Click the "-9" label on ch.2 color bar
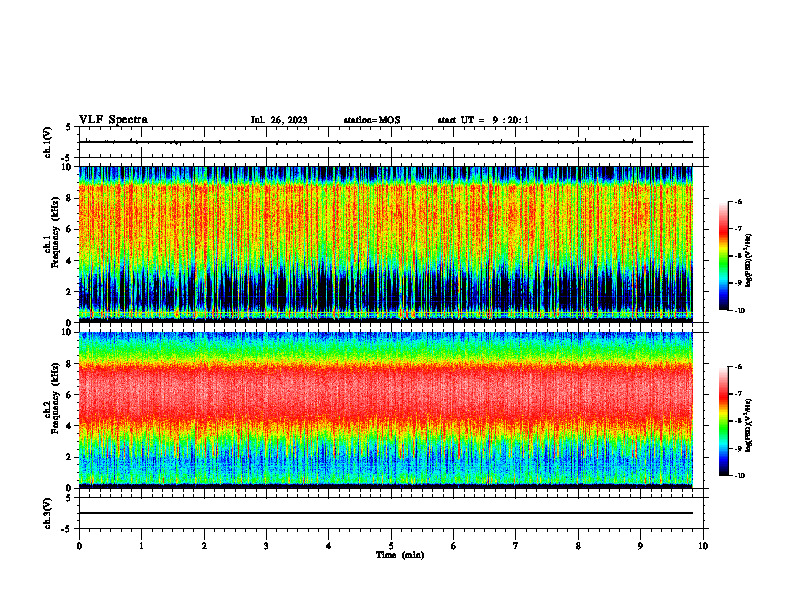The height and width of the screenshot is (612, 792). click(x=738, y=448)
